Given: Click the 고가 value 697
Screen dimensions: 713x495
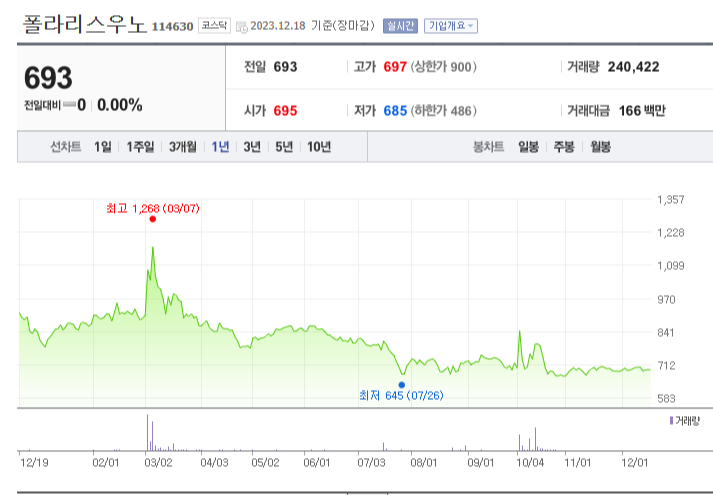Looking at the screenshot, I should (x=395, y=67).
